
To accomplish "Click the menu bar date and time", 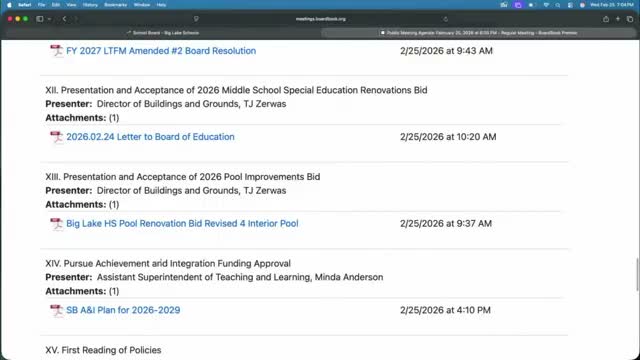I will pyautogui.click(x=611, y=5).
